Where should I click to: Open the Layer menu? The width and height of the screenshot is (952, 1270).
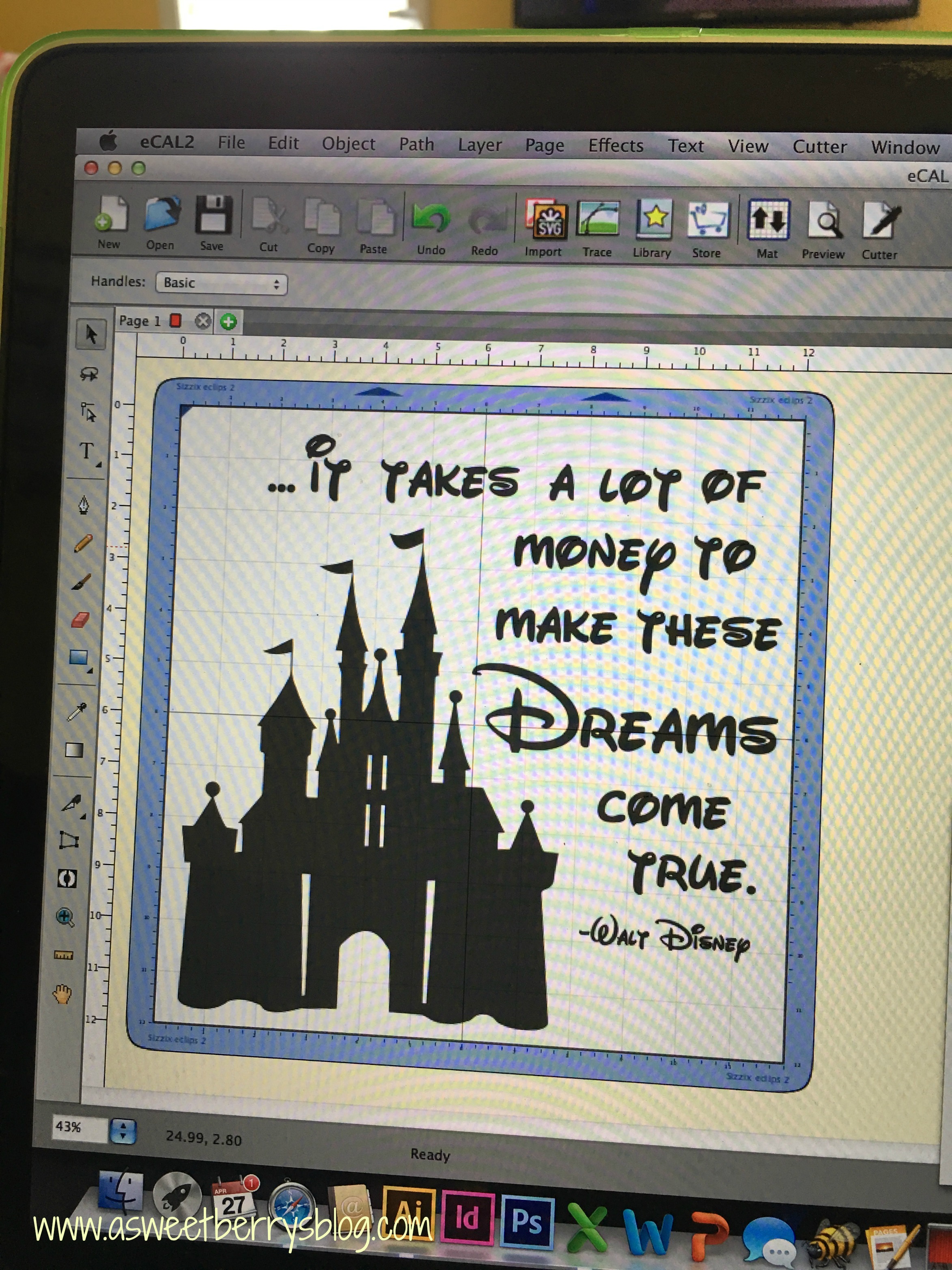click(x=480, y=145)
